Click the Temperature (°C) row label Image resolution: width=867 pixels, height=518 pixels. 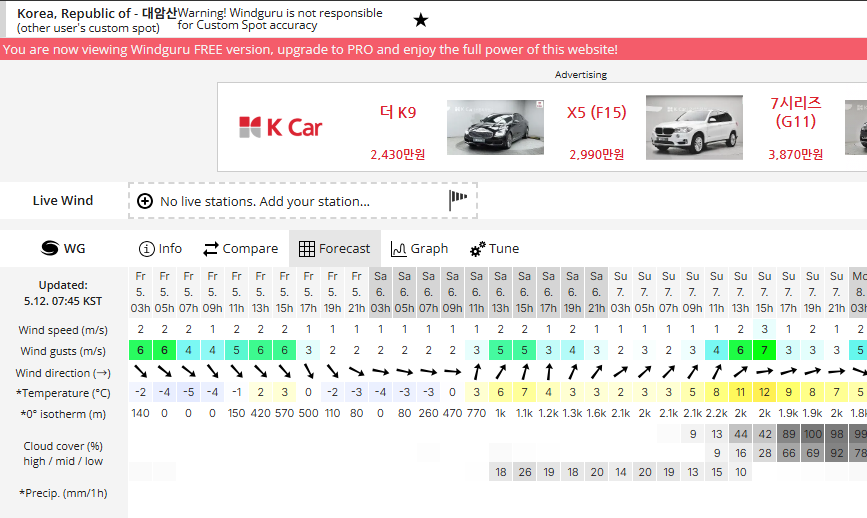(x=63, y=393)
